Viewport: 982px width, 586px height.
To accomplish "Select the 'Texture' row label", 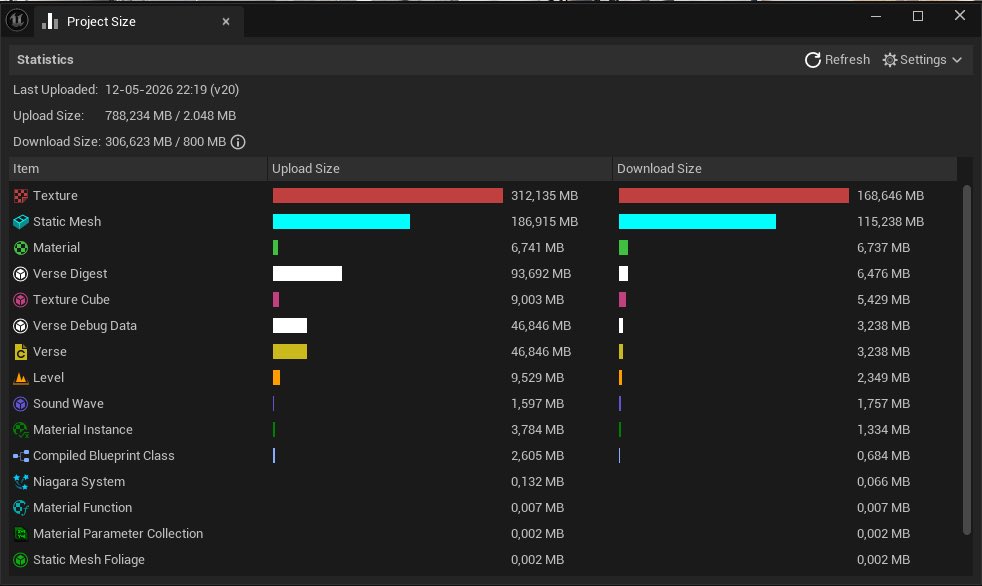I will point(55,195).
